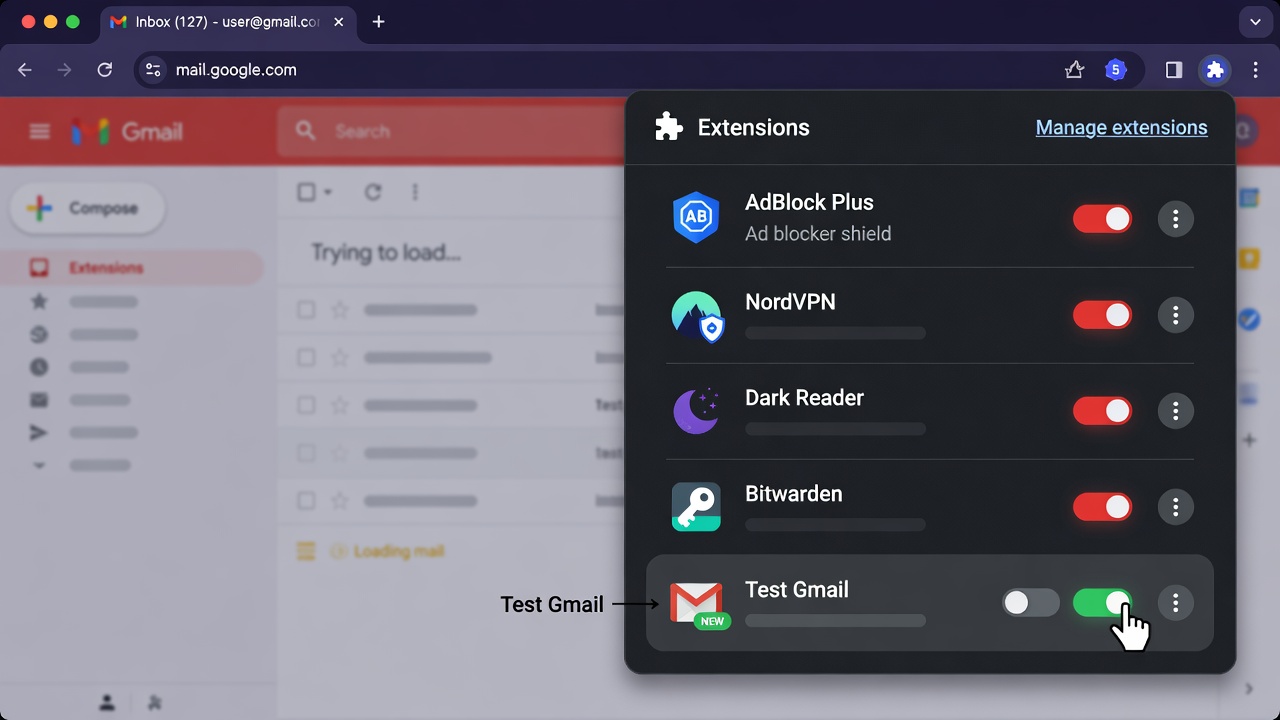The width and height of the screenshot is (1280, 720).
Task: Bookmark this page with star icon
Action: 1074,70
